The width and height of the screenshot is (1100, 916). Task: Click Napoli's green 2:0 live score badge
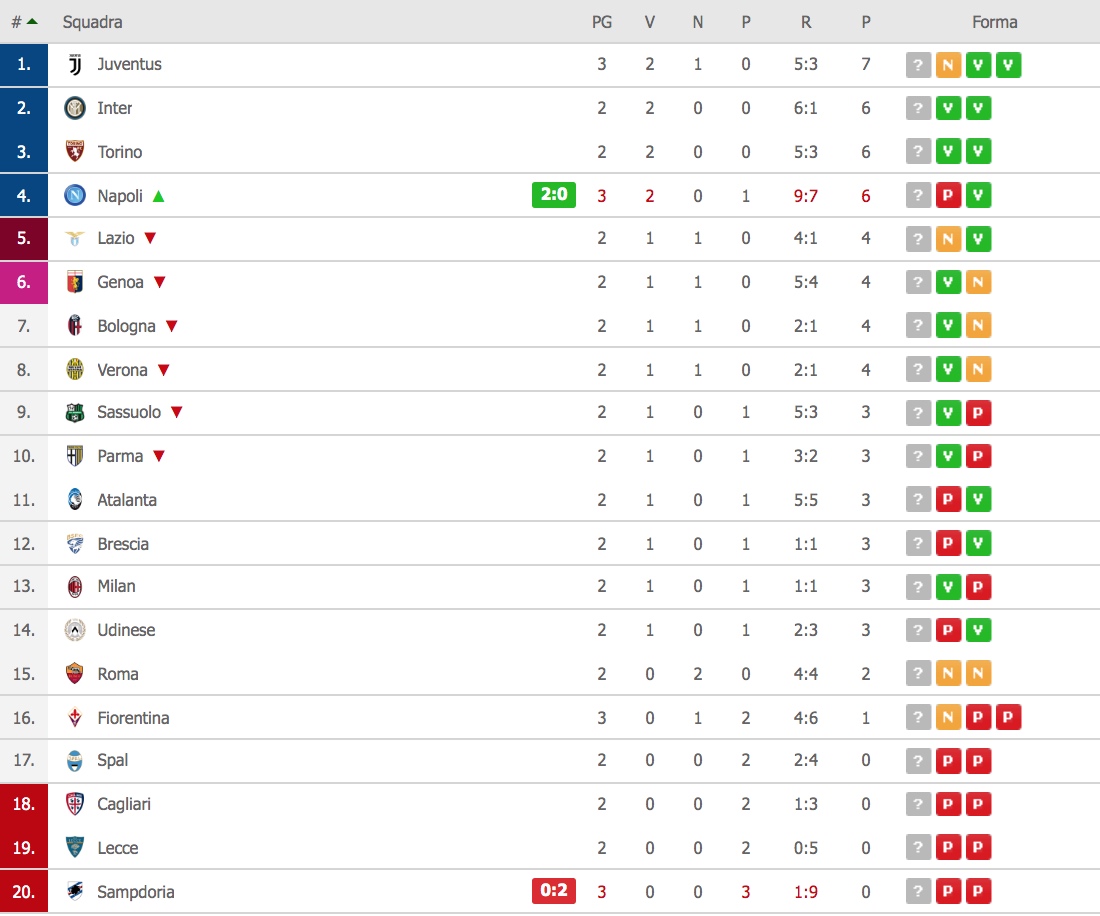click(x=554, y=195)
